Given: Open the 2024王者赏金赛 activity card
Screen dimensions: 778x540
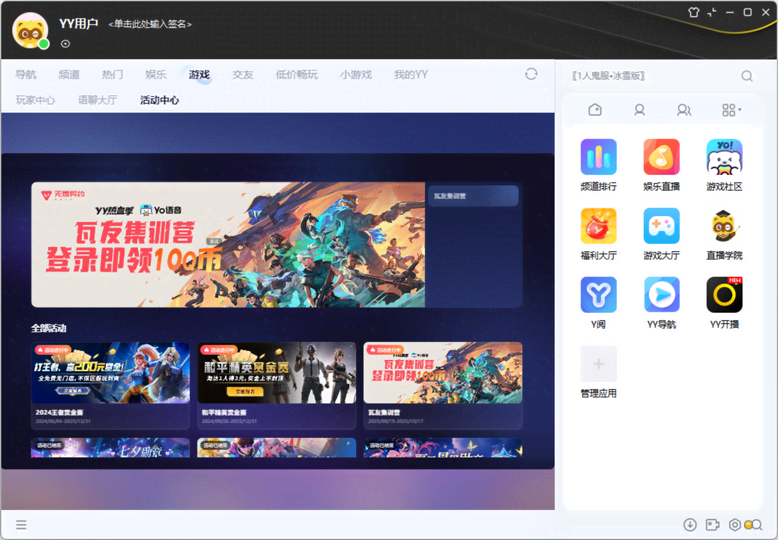Looking at the screenshot, I should pos(110,385).
